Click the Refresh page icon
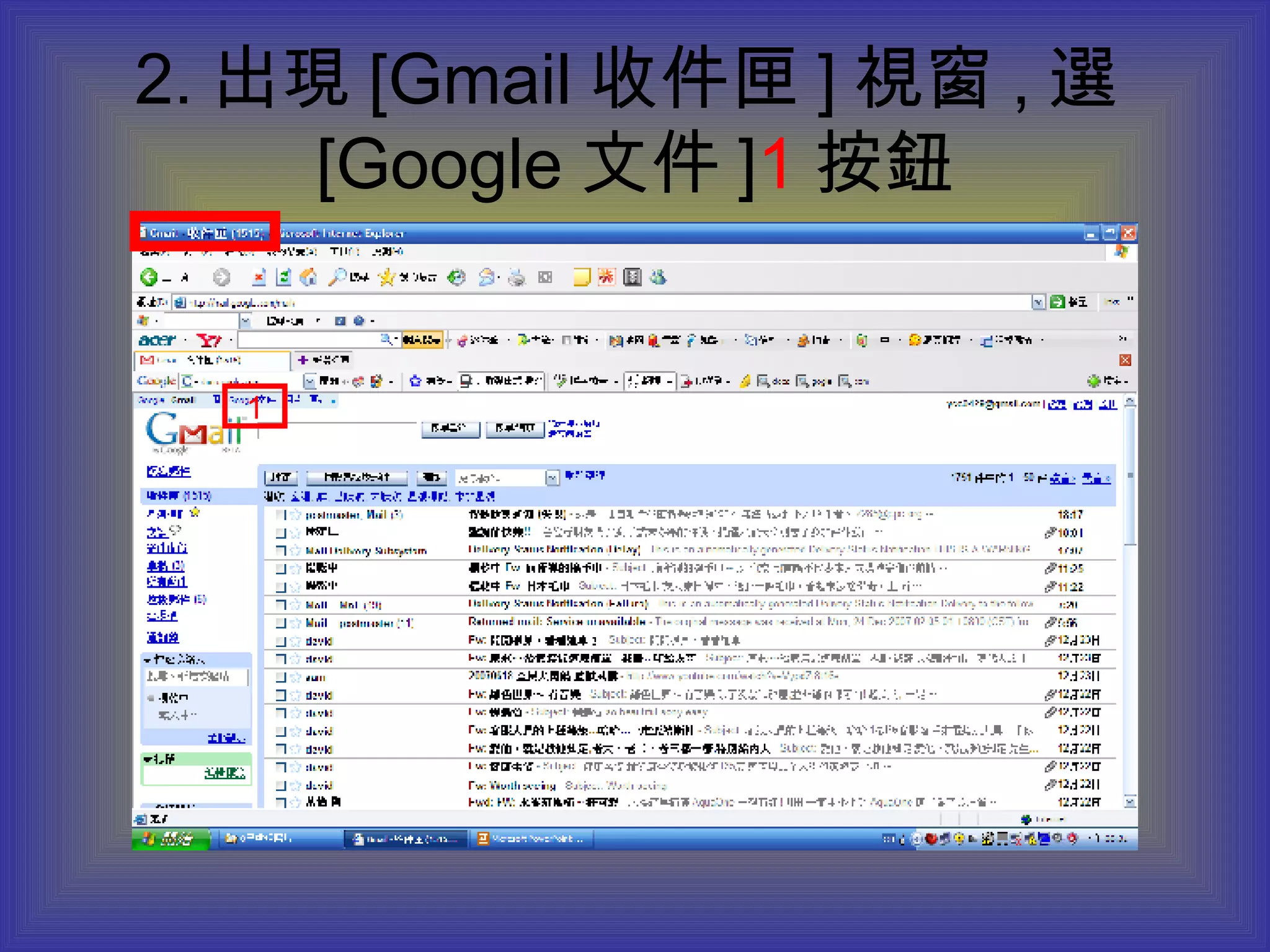This screenshot has width=1270, height=952. pos(283,277)
